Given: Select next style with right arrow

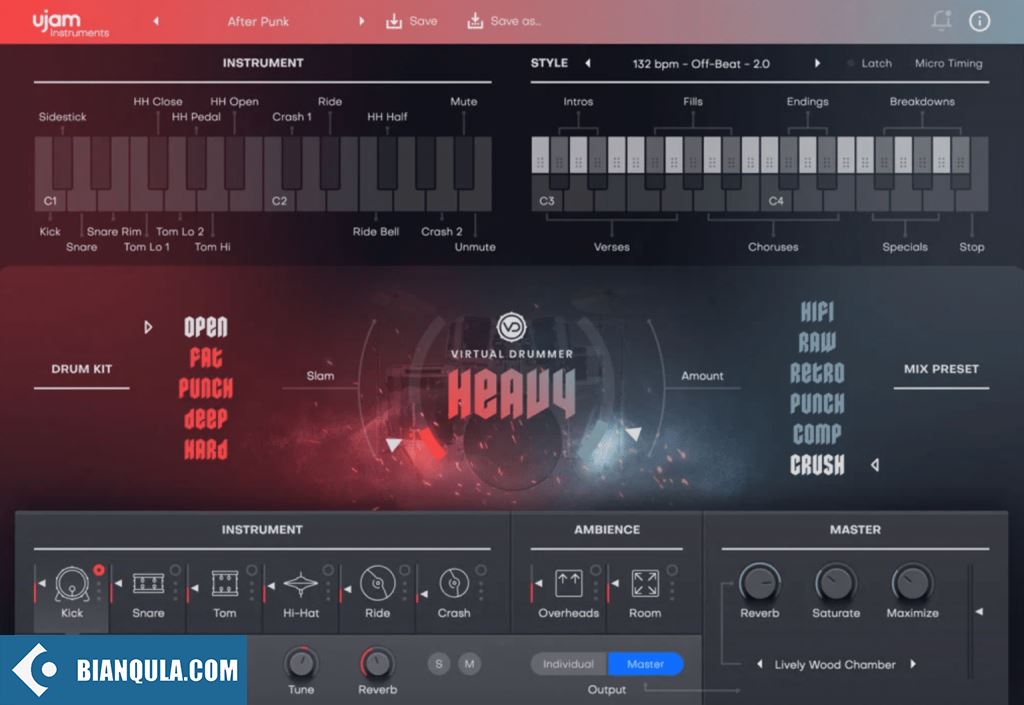Looking at the screenshot, I should pyautogui.click(x=817, y=63).
